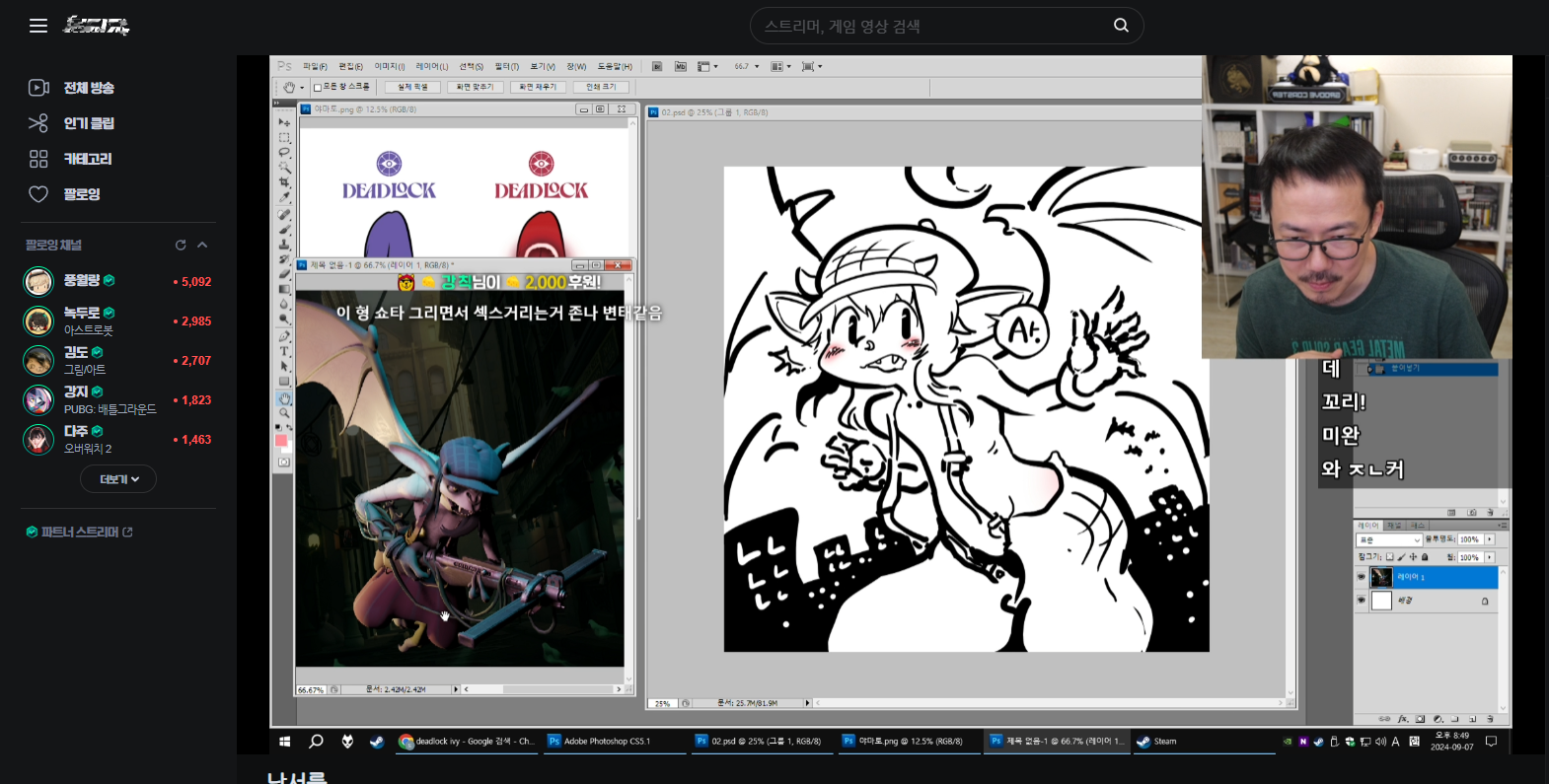The height and width of the screenshot is (784, 1549).
Task: Toggle lock all padlock icon
Action: tap(1425, 556)
